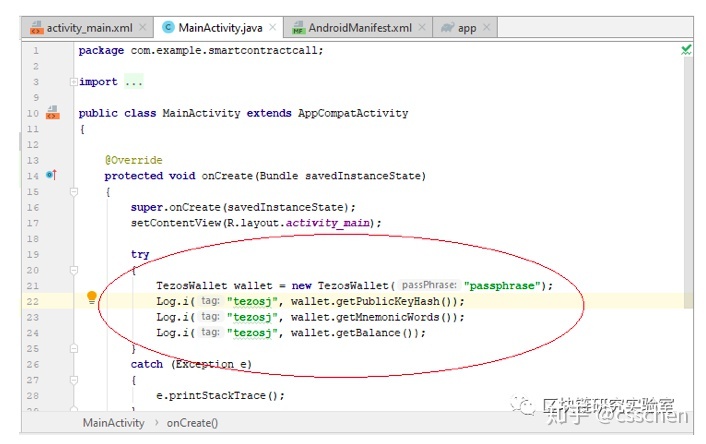The width and height of the screenshot is (706, 444).
Task: Click MainActivity in the breadcrumb bar
Action: [113, 423]
